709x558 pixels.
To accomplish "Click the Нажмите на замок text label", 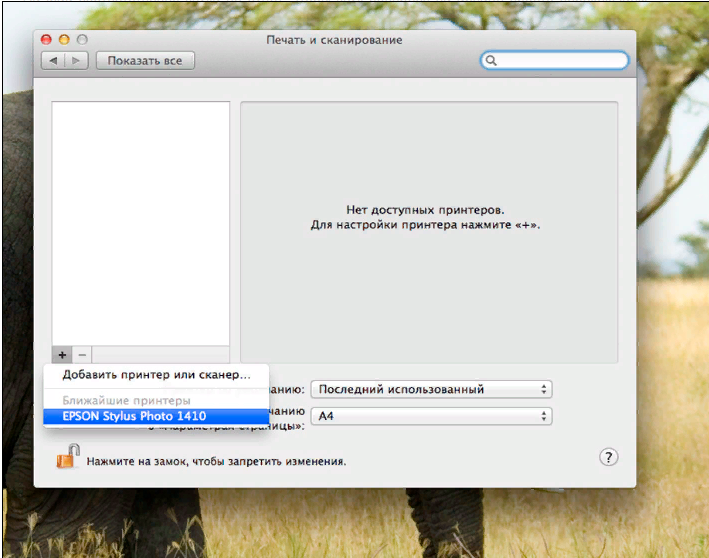I will [x=216, y=462].
